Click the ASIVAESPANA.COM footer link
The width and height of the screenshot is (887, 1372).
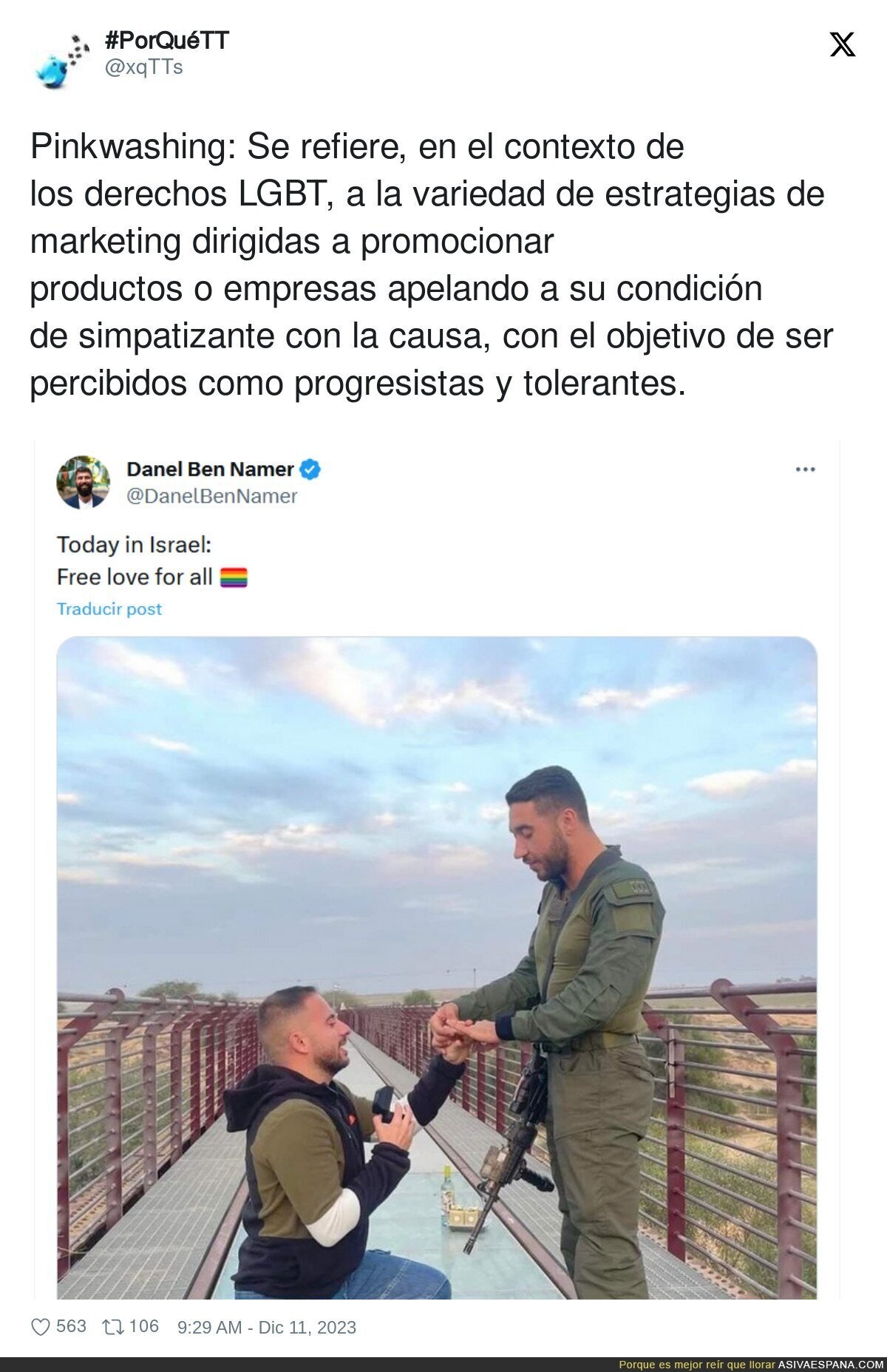(831, 1365)
